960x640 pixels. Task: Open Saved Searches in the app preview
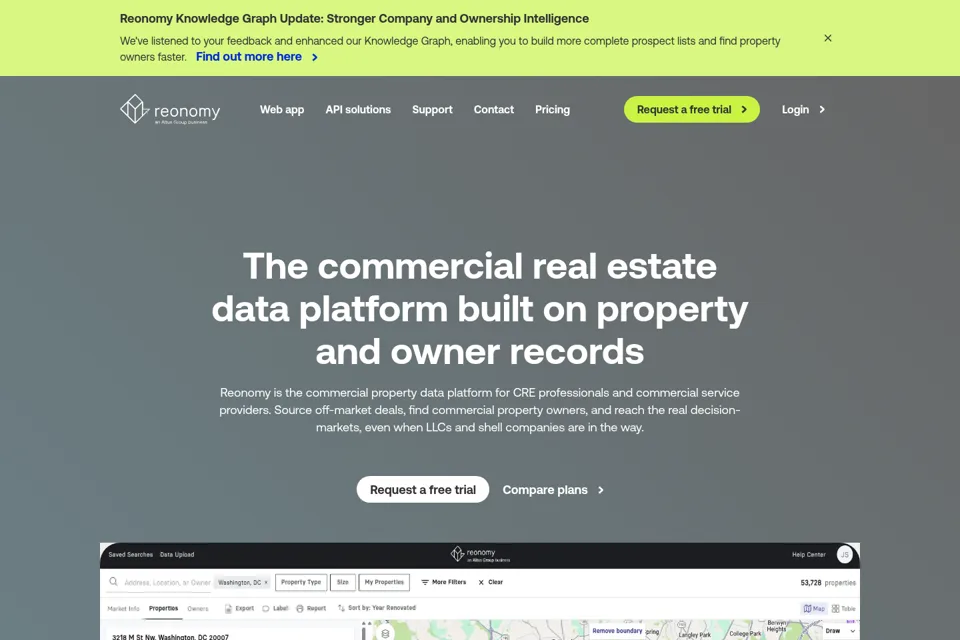click(130, 555)
